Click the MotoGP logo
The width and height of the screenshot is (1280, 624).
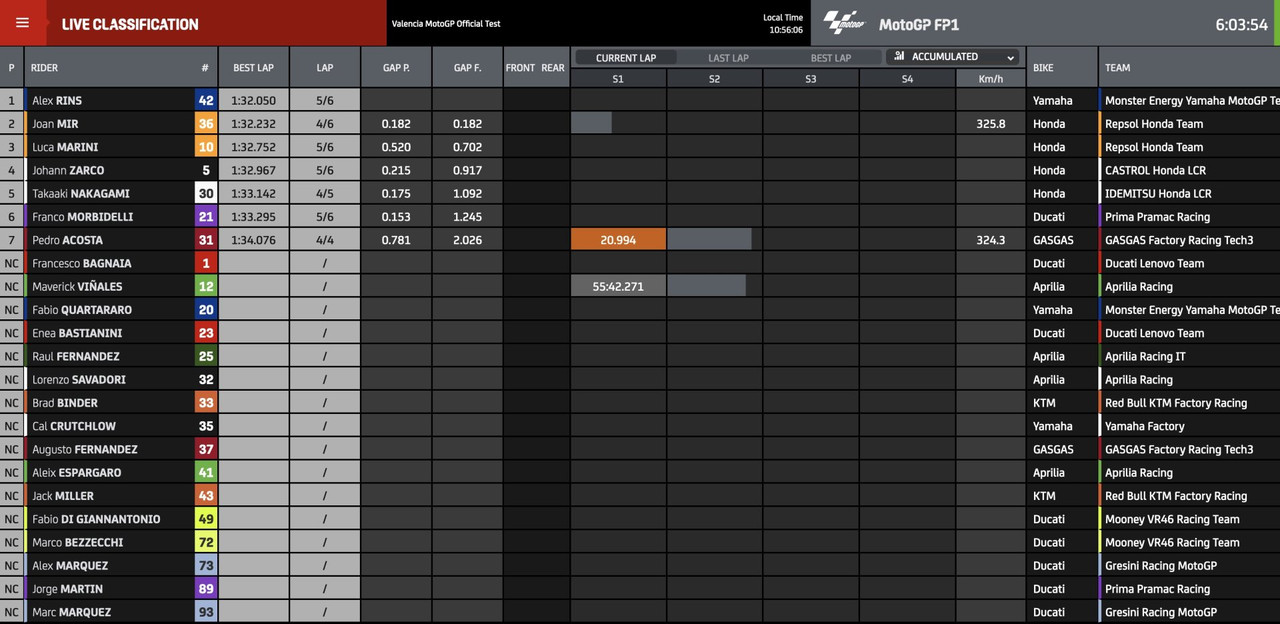(x=843, y=23)
